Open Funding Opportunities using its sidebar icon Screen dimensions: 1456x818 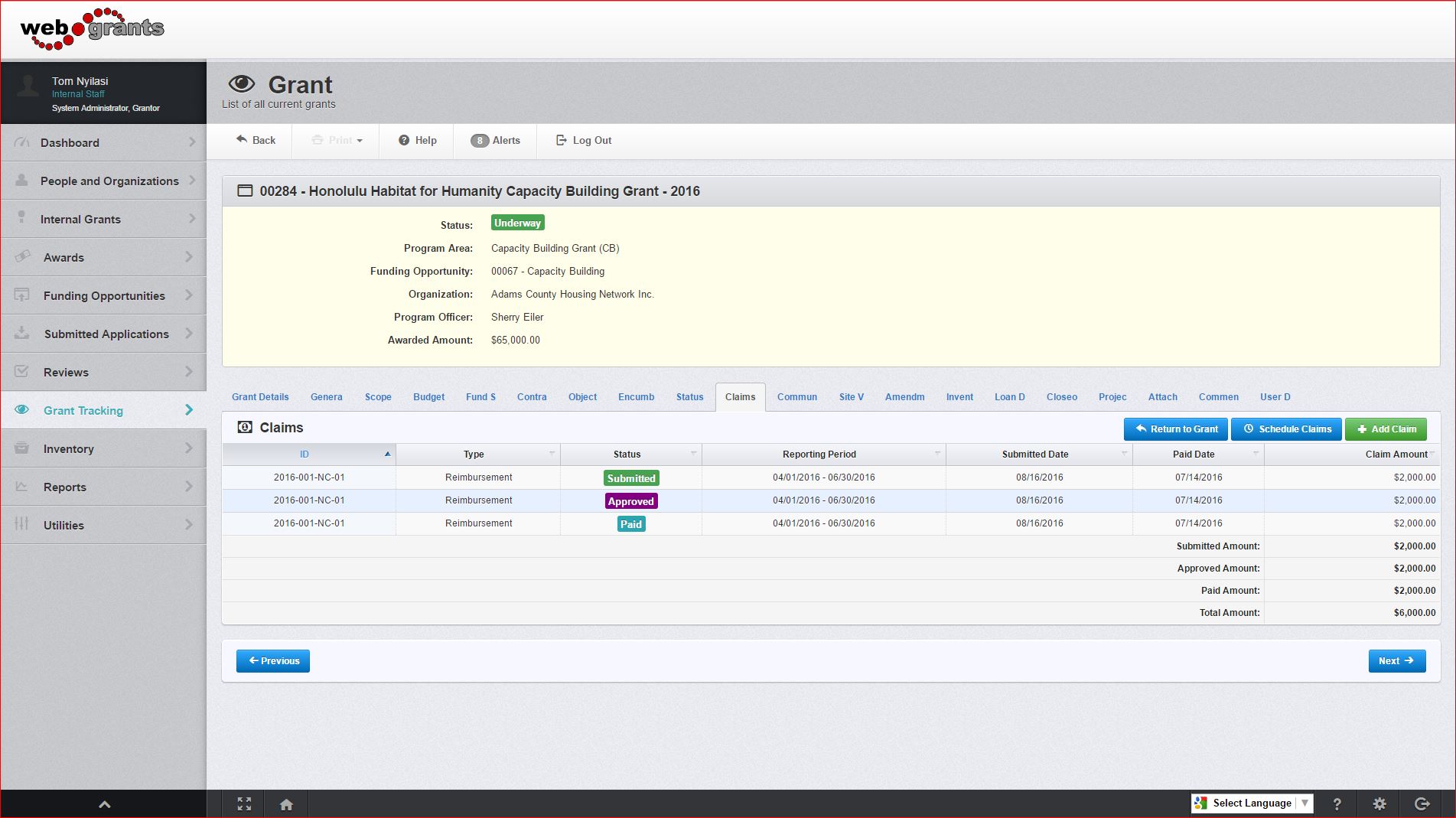(x=20, y=295)
